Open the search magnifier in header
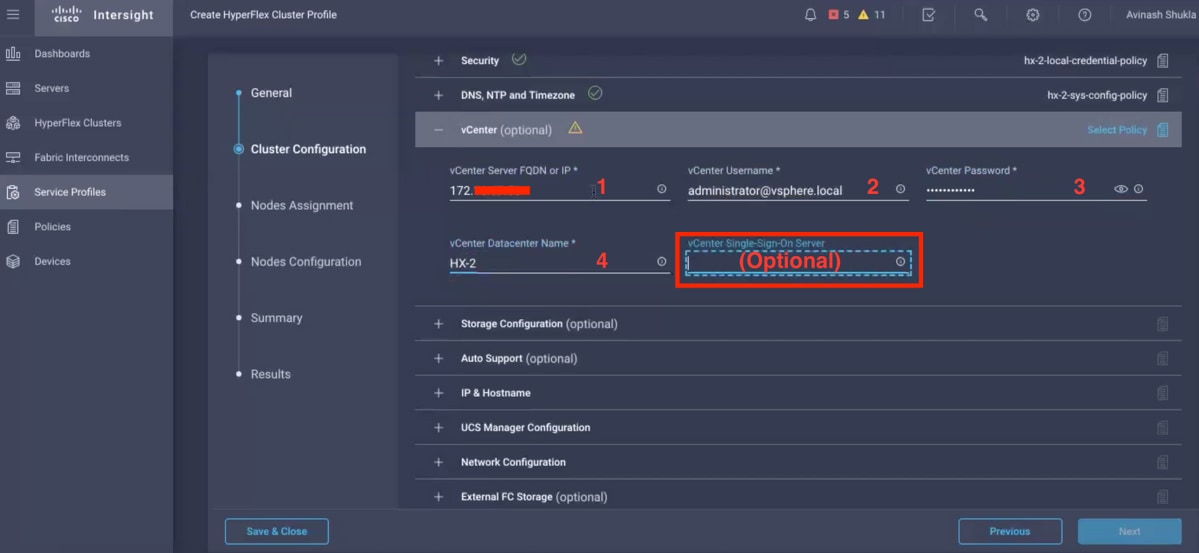1199x553 pixels. (980, 15)
